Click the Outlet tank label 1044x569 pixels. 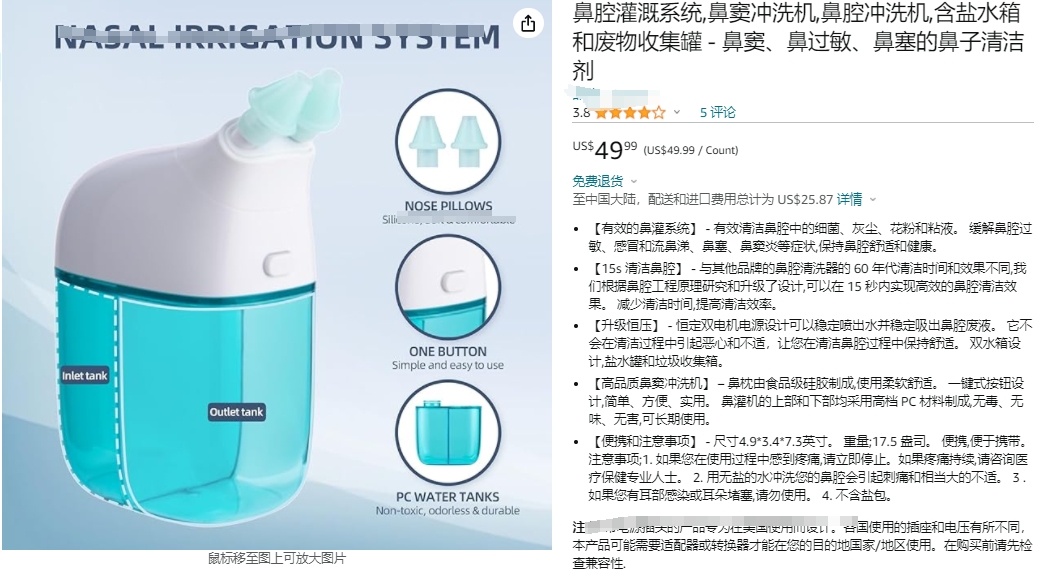236,412
